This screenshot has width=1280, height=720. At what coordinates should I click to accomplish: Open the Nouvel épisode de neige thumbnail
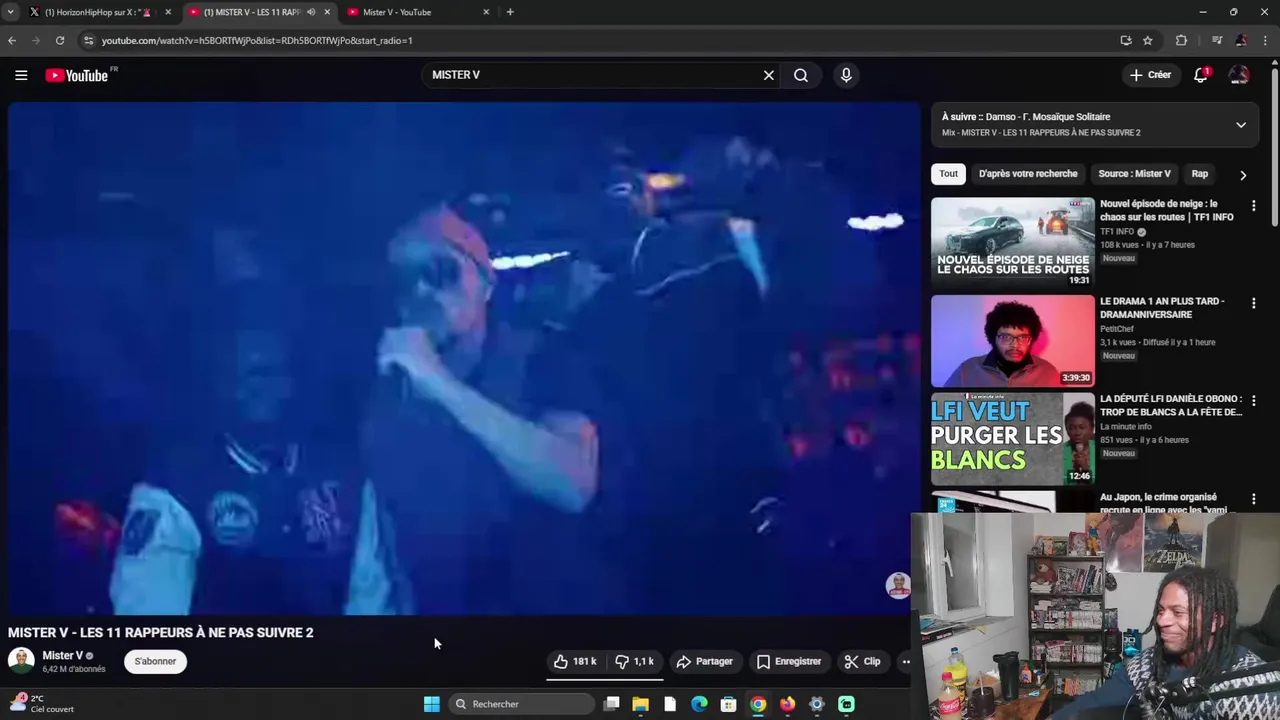click(1013, 243)
